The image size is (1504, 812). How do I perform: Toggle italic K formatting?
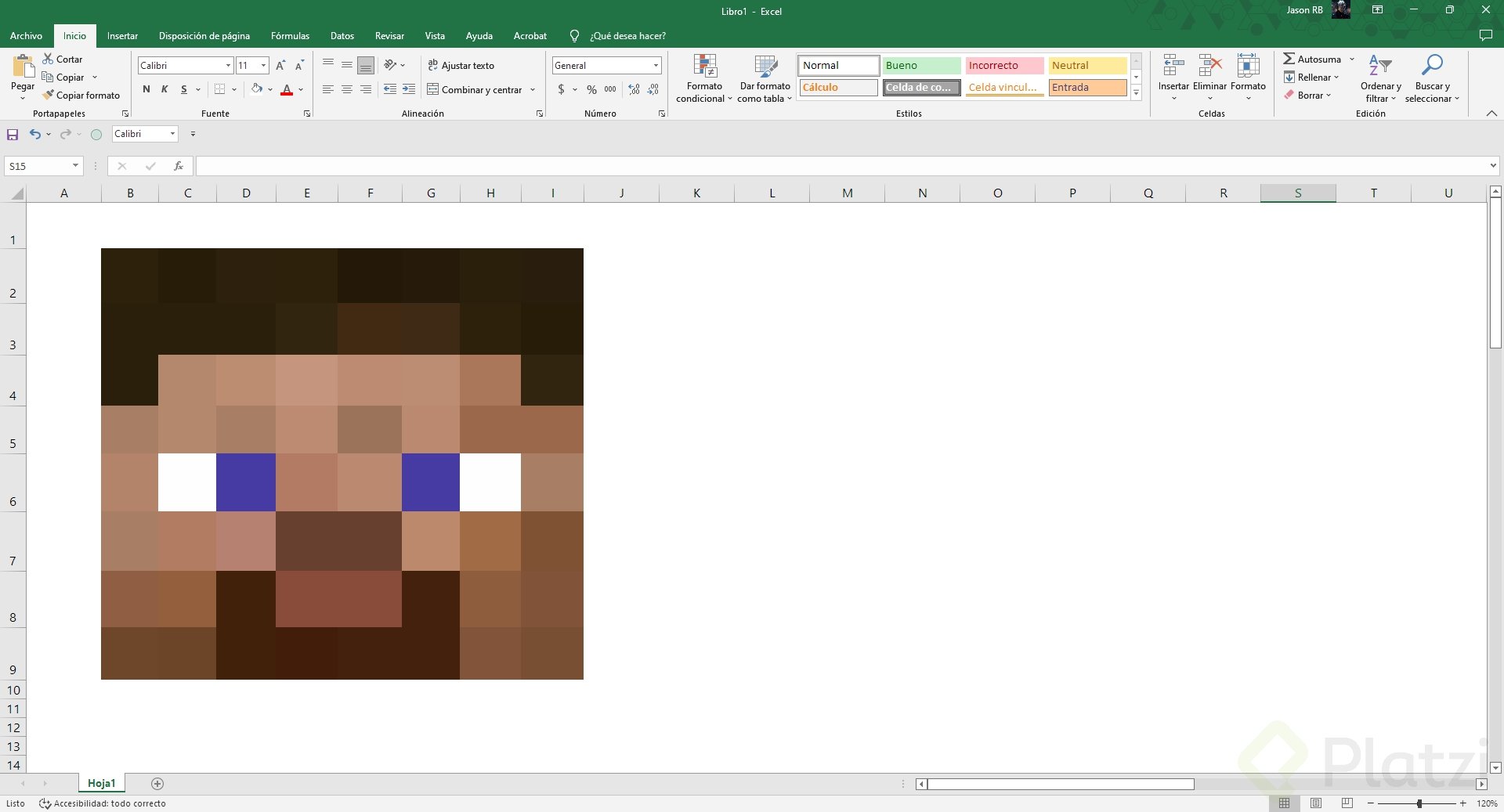click(x=164, y=89)
